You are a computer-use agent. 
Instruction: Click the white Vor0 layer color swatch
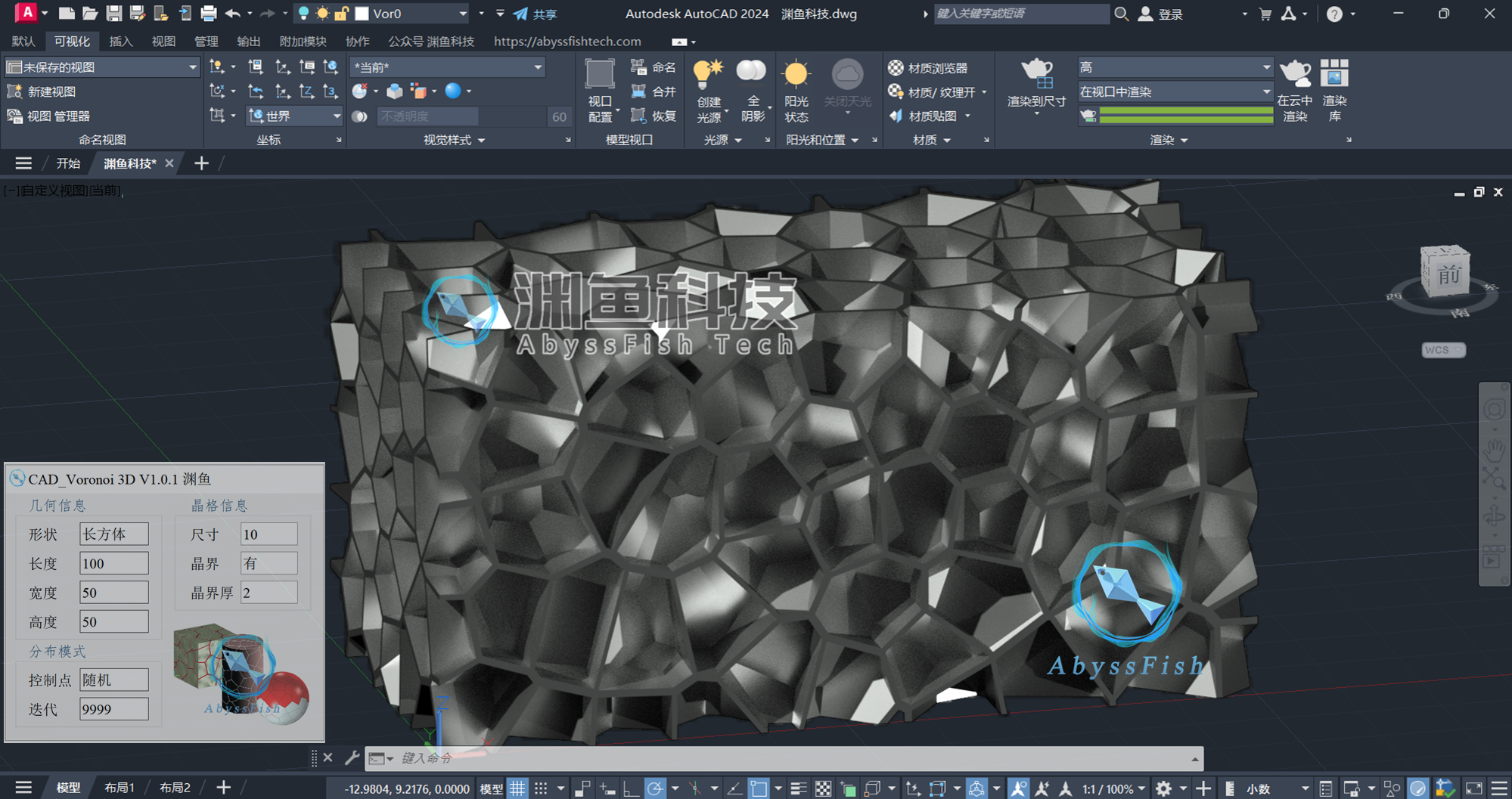[362, 14]
